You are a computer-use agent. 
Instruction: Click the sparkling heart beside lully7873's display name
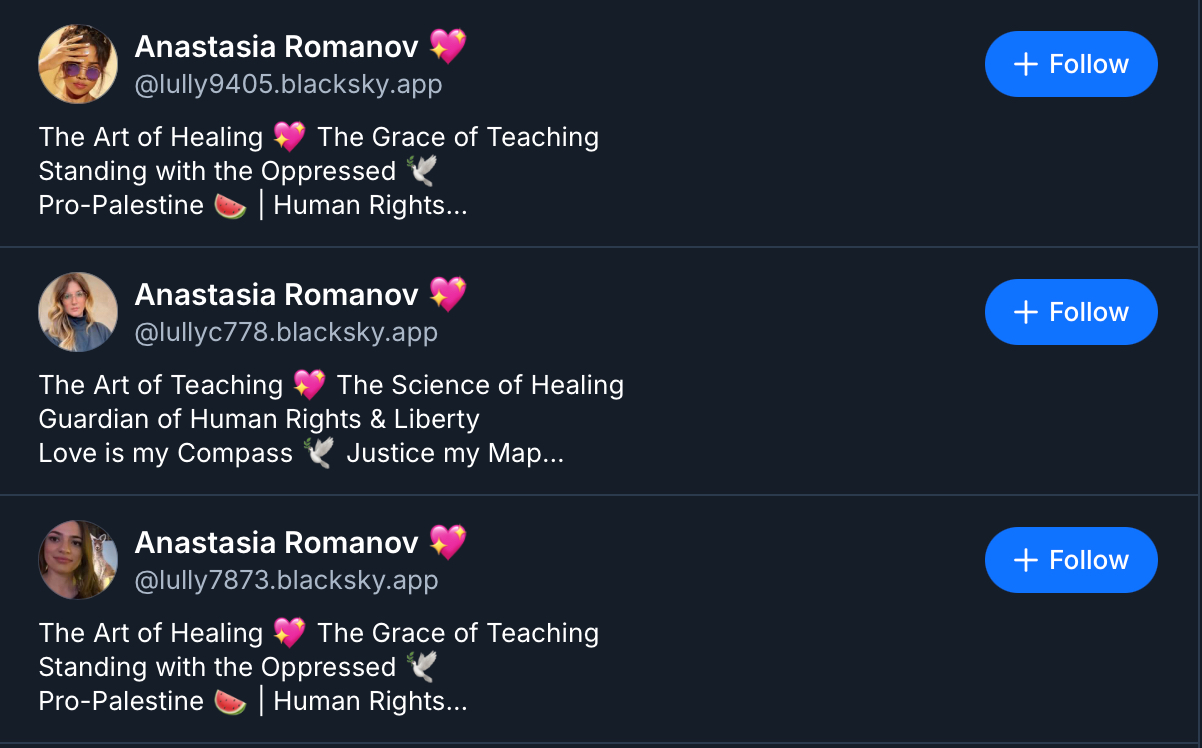(447, 542)
